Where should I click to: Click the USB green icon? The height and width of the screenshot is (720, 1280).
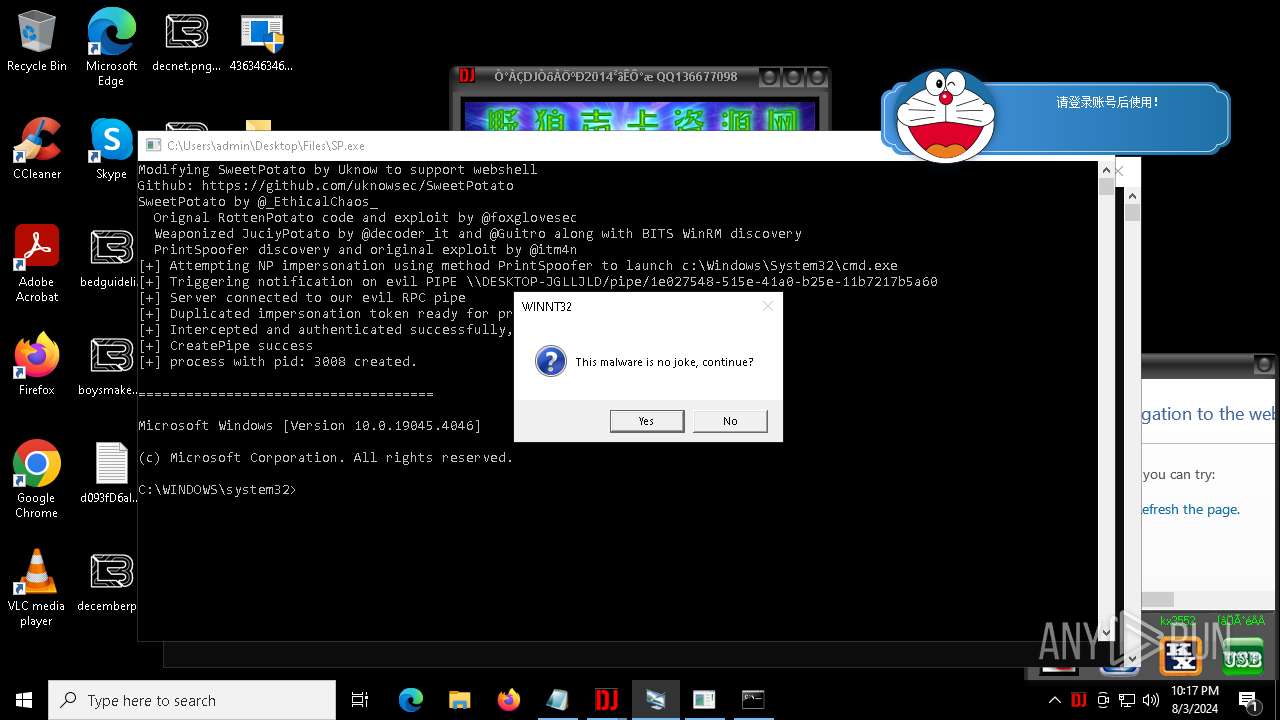pyautogui.click(x=1242, y=655)
